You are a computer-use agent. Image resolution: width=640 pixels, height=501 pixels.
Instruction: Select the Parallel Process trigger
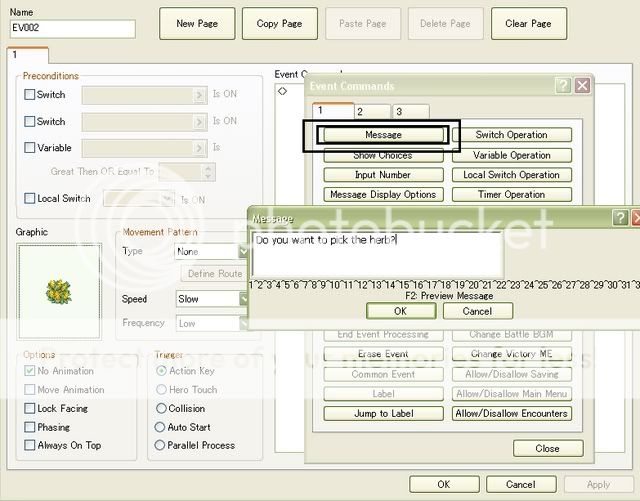point(161,446)
